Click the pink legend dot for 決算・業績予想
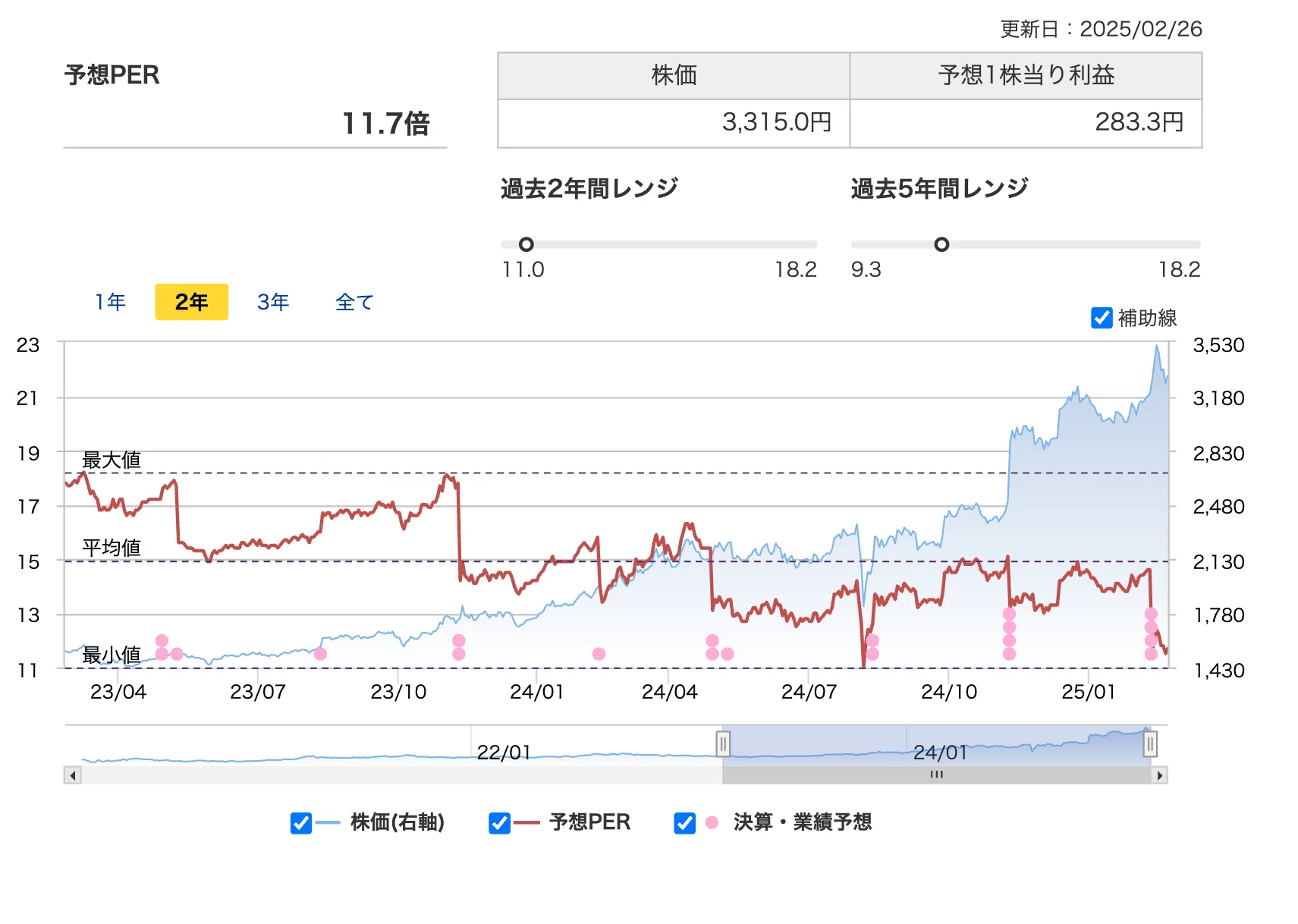The width and height of the screenshot is (1298, 924). click(x=712, y=822)
